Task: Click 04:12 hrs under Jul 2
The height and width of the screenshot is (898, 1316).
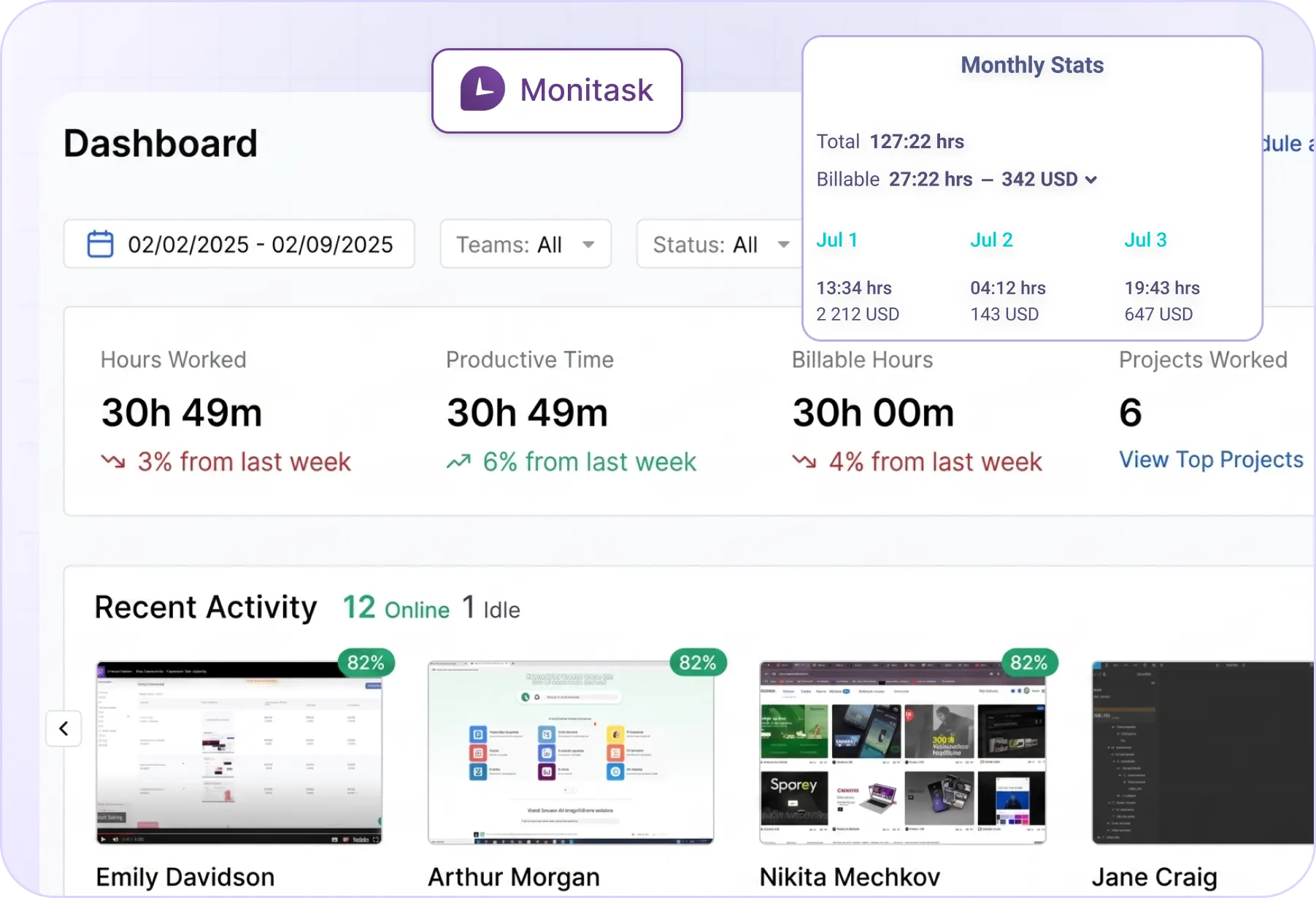Action: click(x=1008, y=288)
